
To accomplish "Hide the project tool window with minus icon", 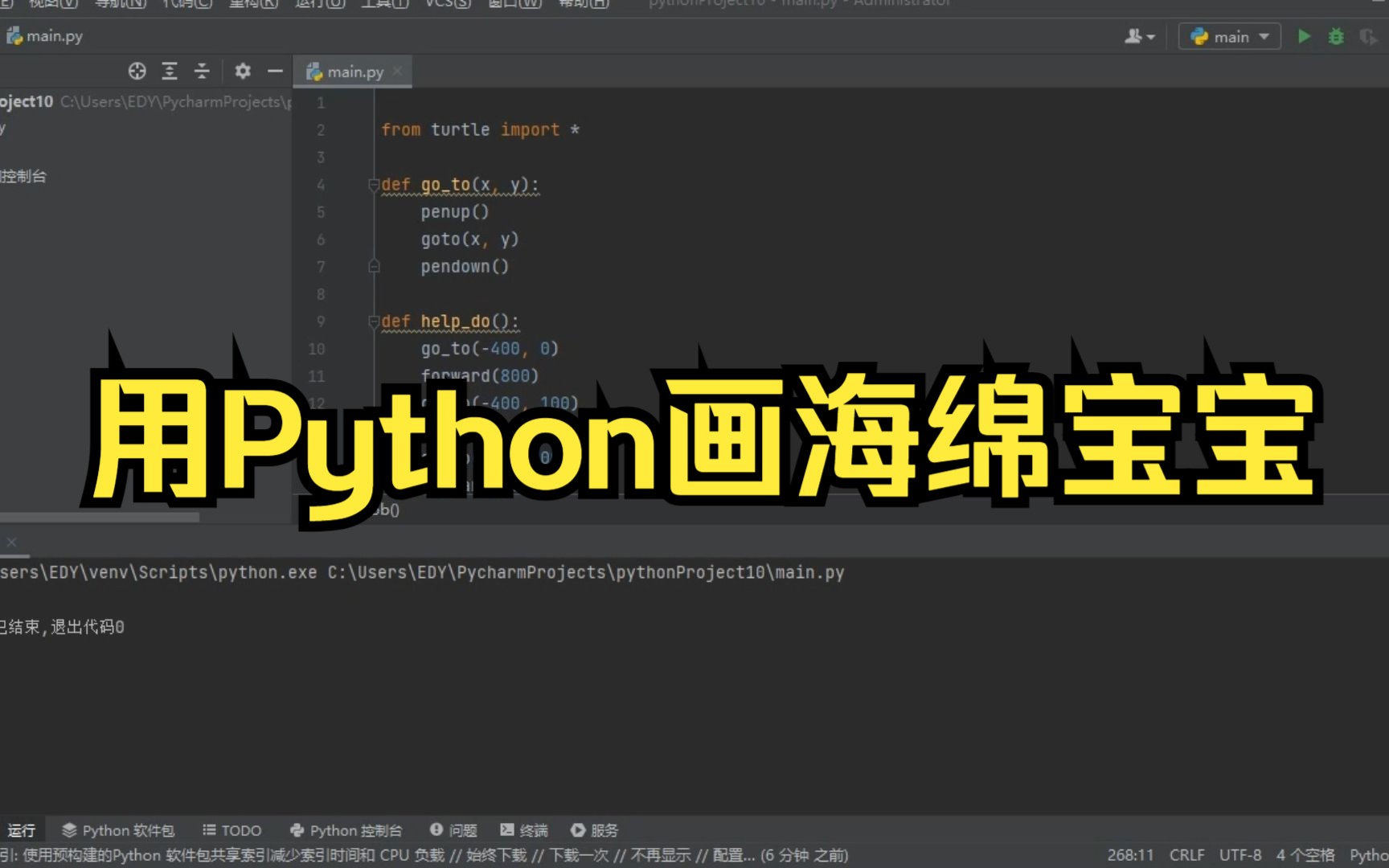I will [275, 71].
